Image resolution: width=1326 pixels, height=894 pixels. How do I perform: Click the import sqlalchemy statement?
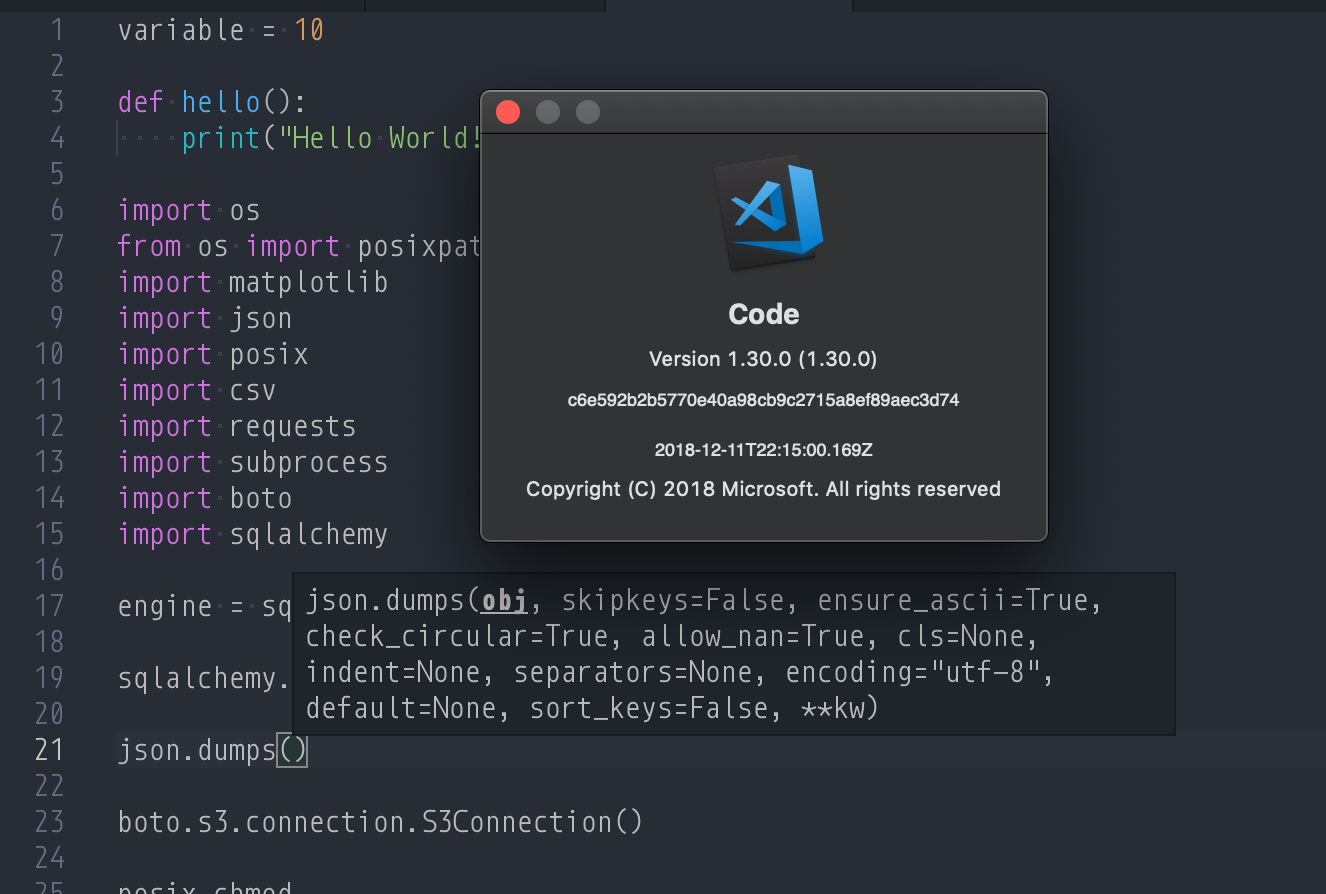252,534
